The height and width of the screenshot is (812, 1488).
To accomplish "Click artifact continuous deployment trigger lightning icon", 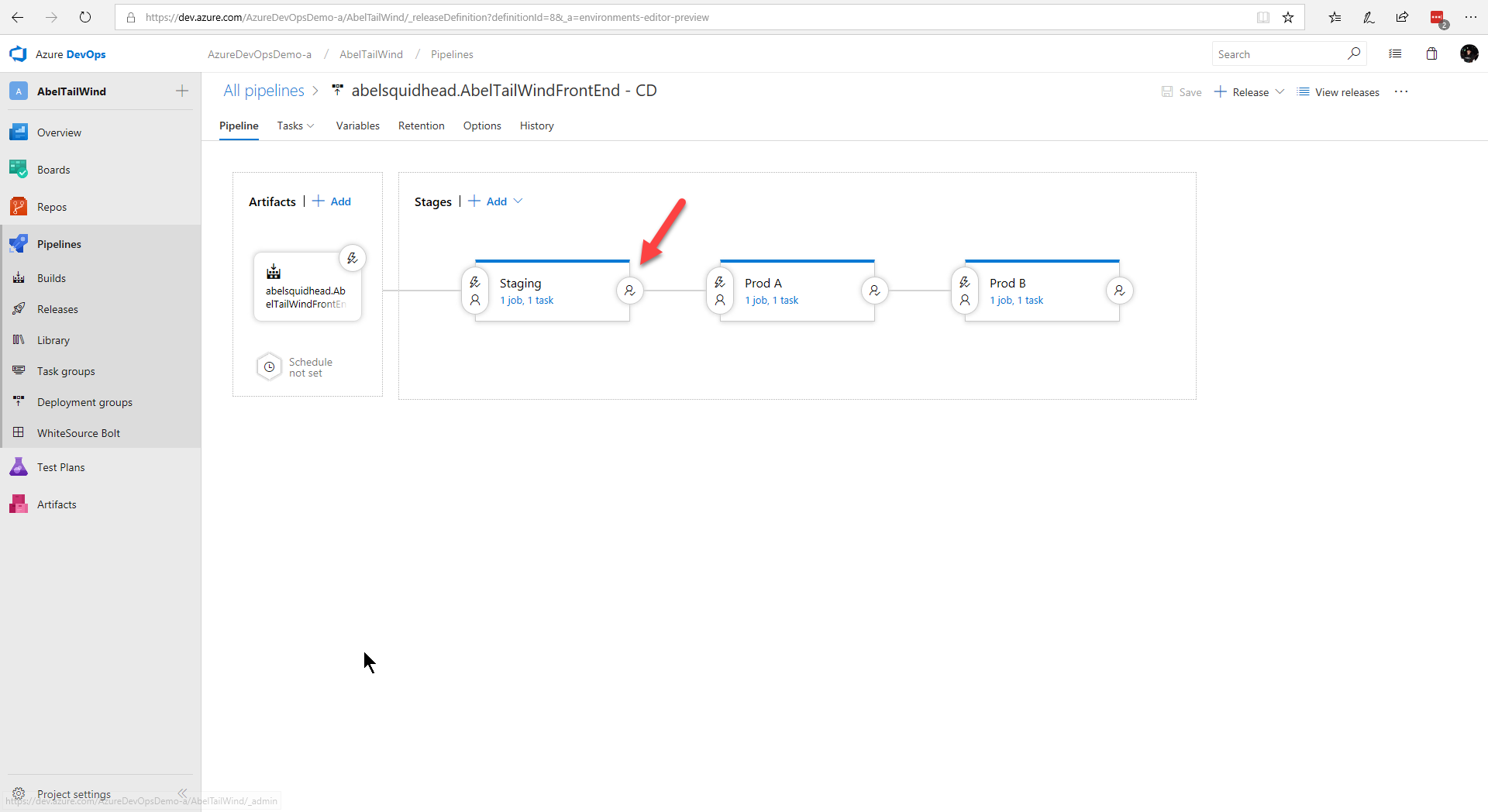I will [353, 258].
